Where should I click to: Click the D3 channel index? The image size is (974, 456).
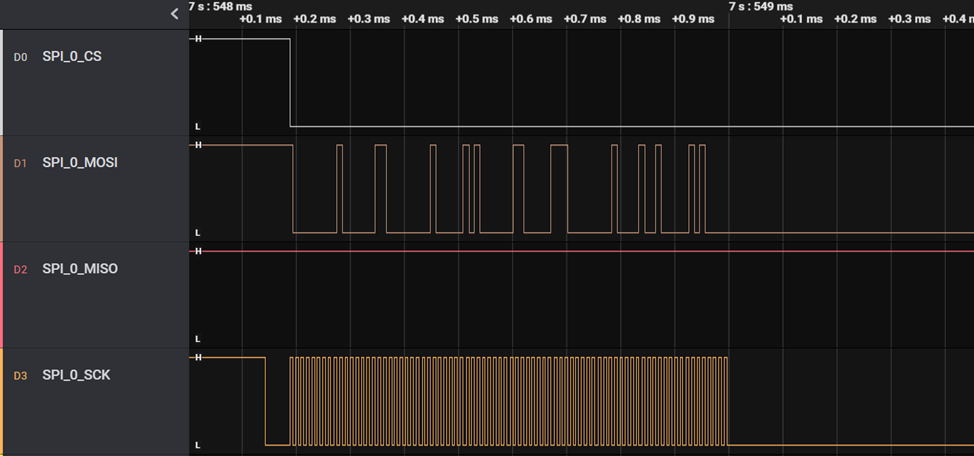click(20, 376)
